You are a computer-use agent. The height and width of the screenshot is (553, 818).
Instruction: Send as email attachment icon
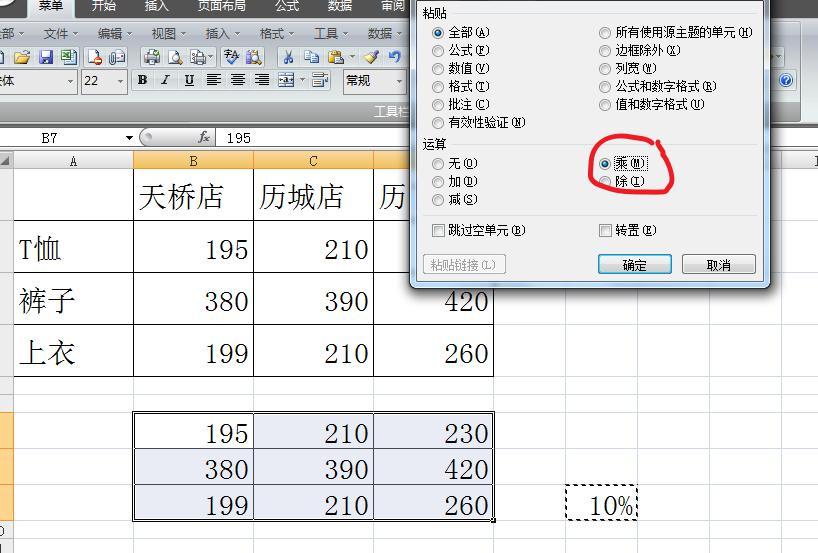(117, 57)
